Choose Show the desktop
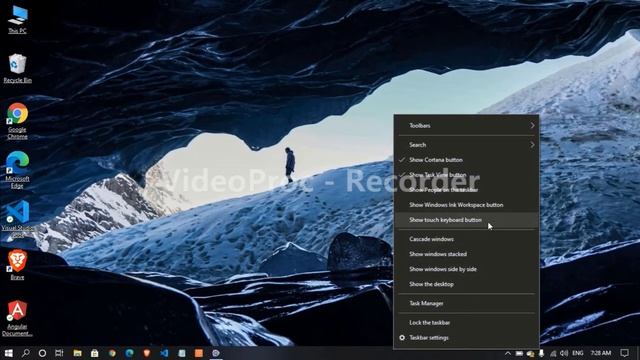 (466, 284)
